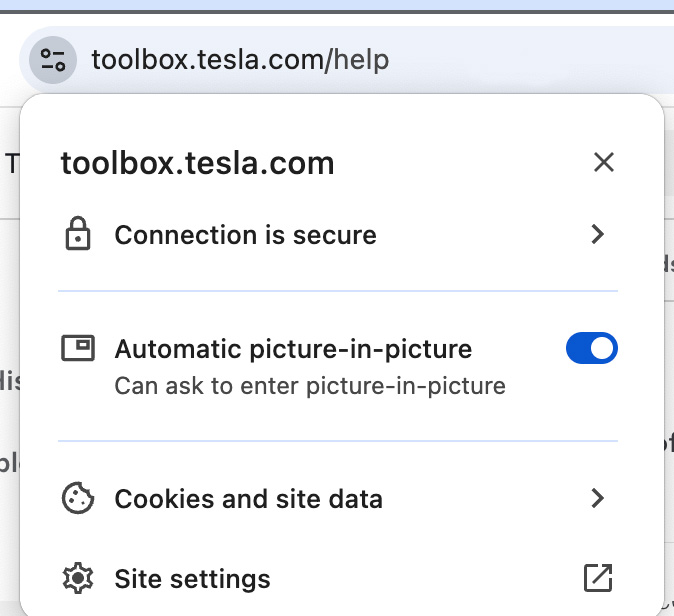This screenshot has height=616, width=674.
Task: Close the site info popup with X
Action: (604, 162)
